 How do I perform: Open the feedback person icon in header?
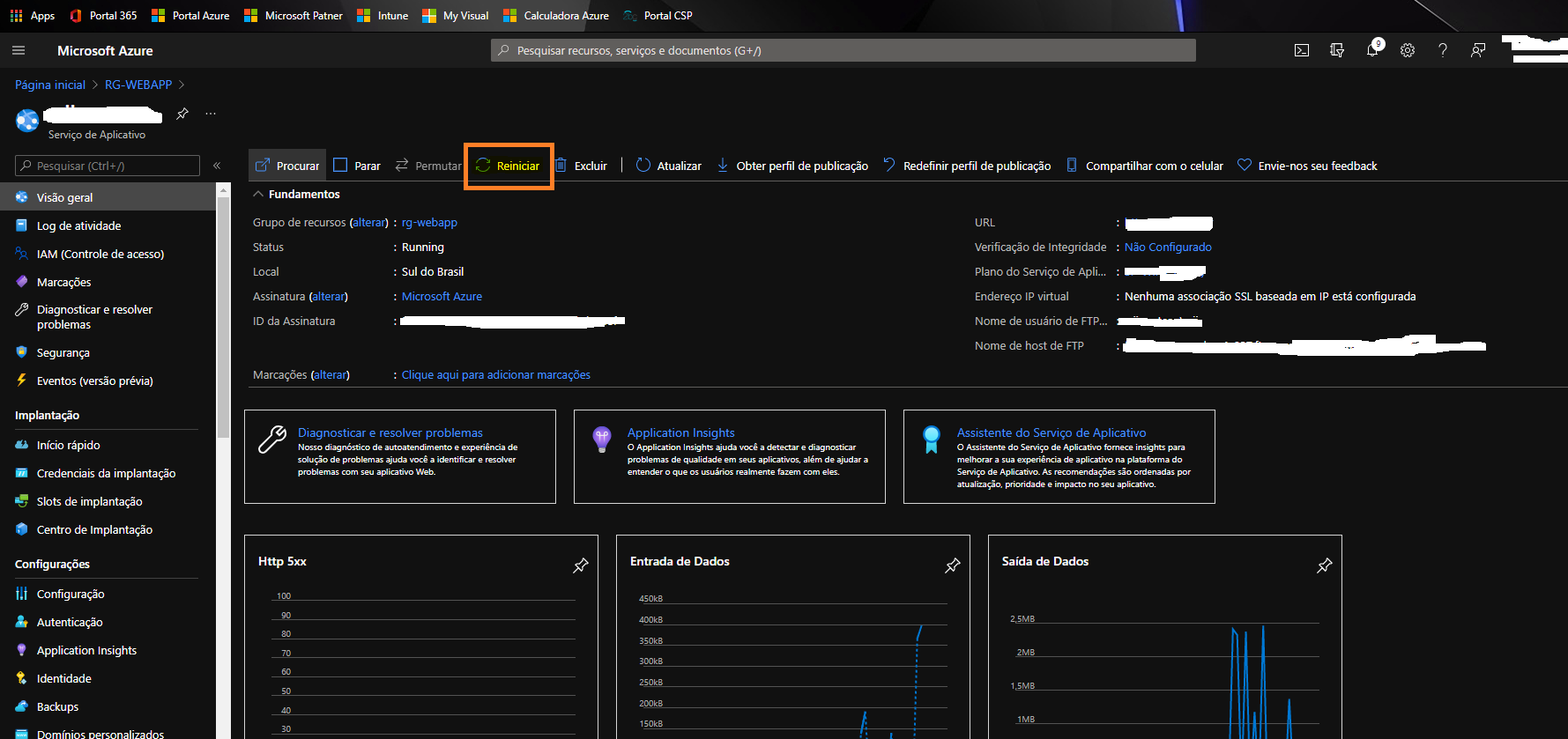pos(1478,50)
